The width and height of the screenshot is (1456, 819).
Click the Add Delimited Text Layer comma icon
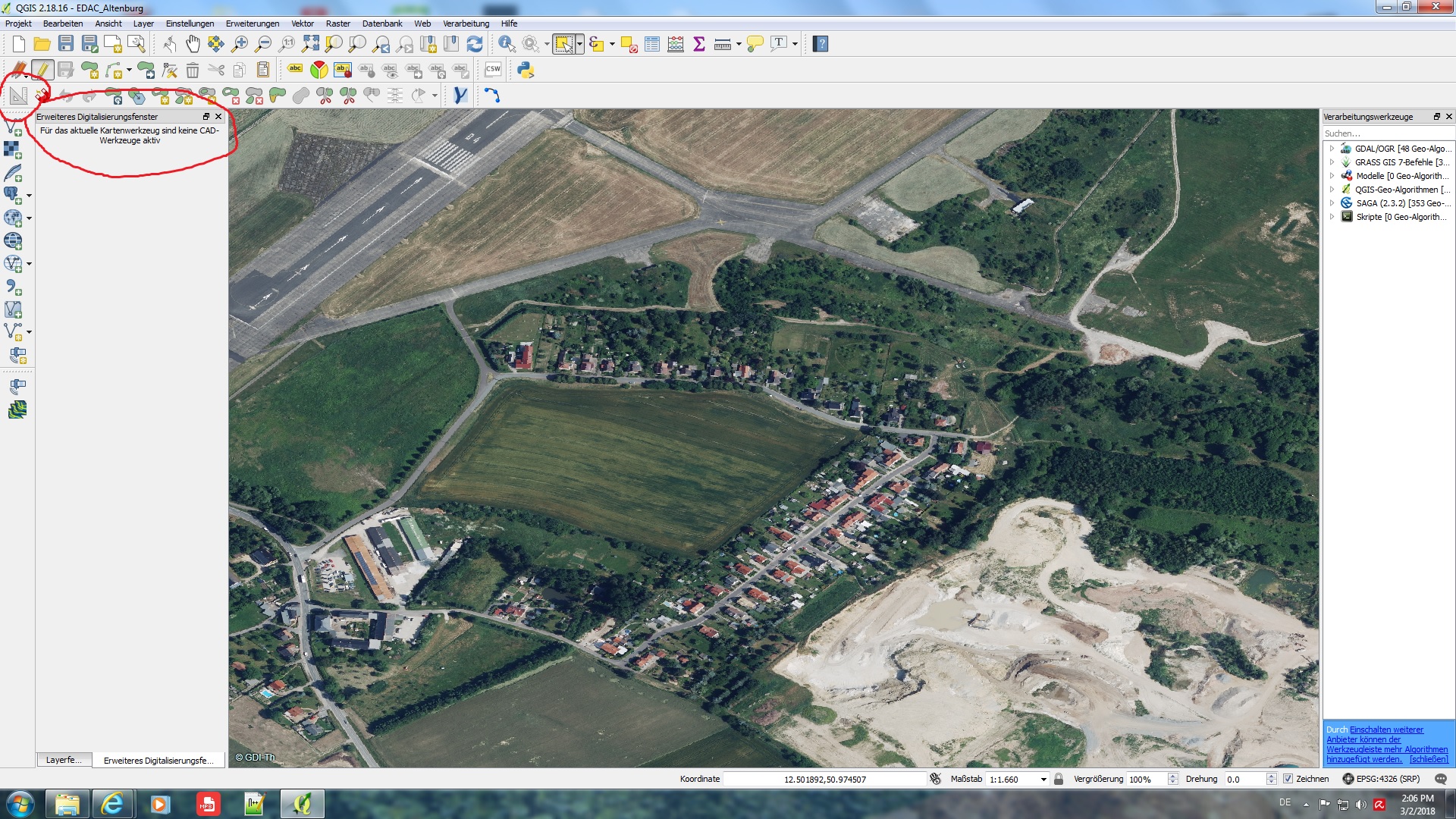13,287
